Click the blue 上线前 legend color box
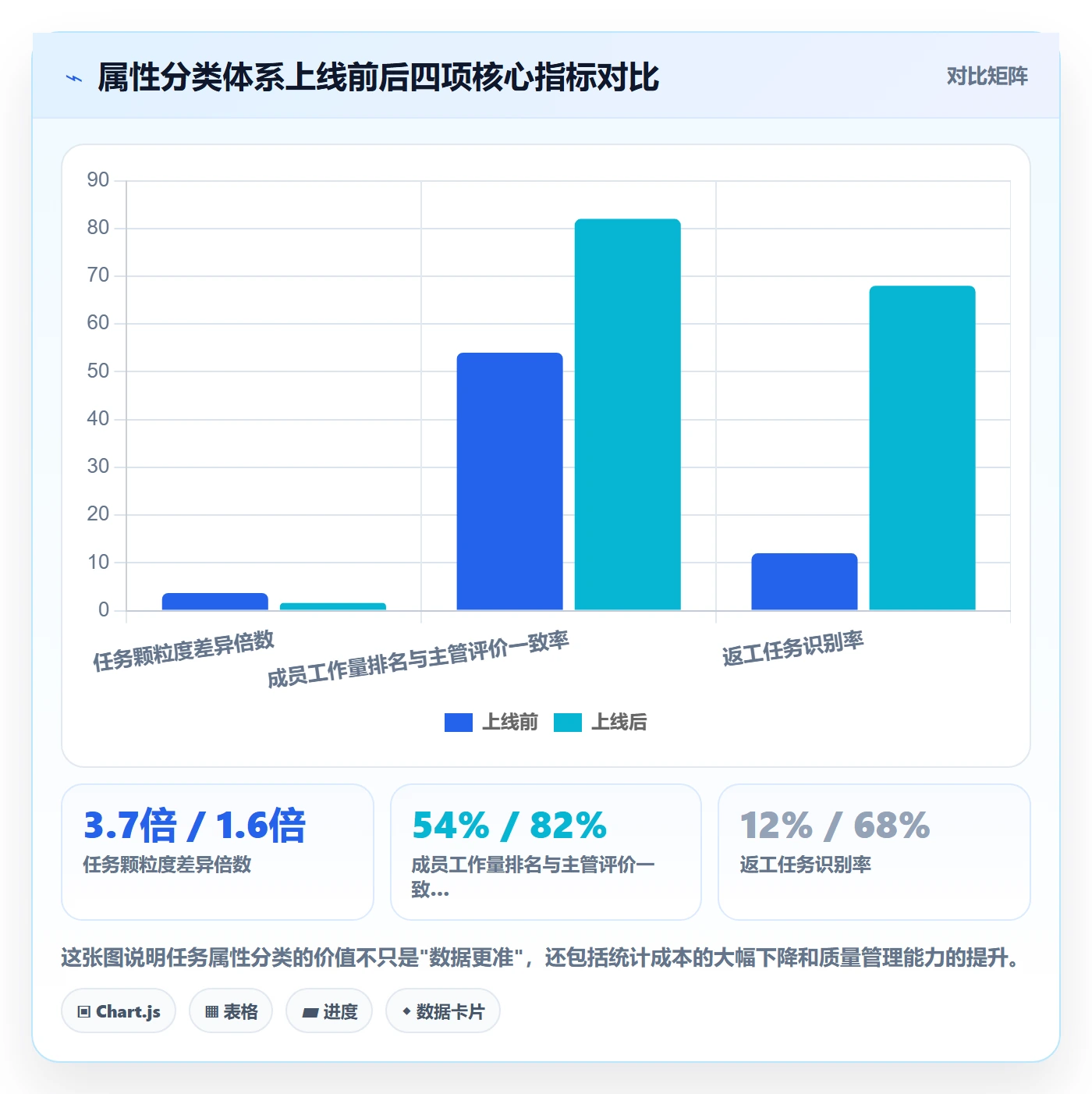 click(x=459, y=723)
